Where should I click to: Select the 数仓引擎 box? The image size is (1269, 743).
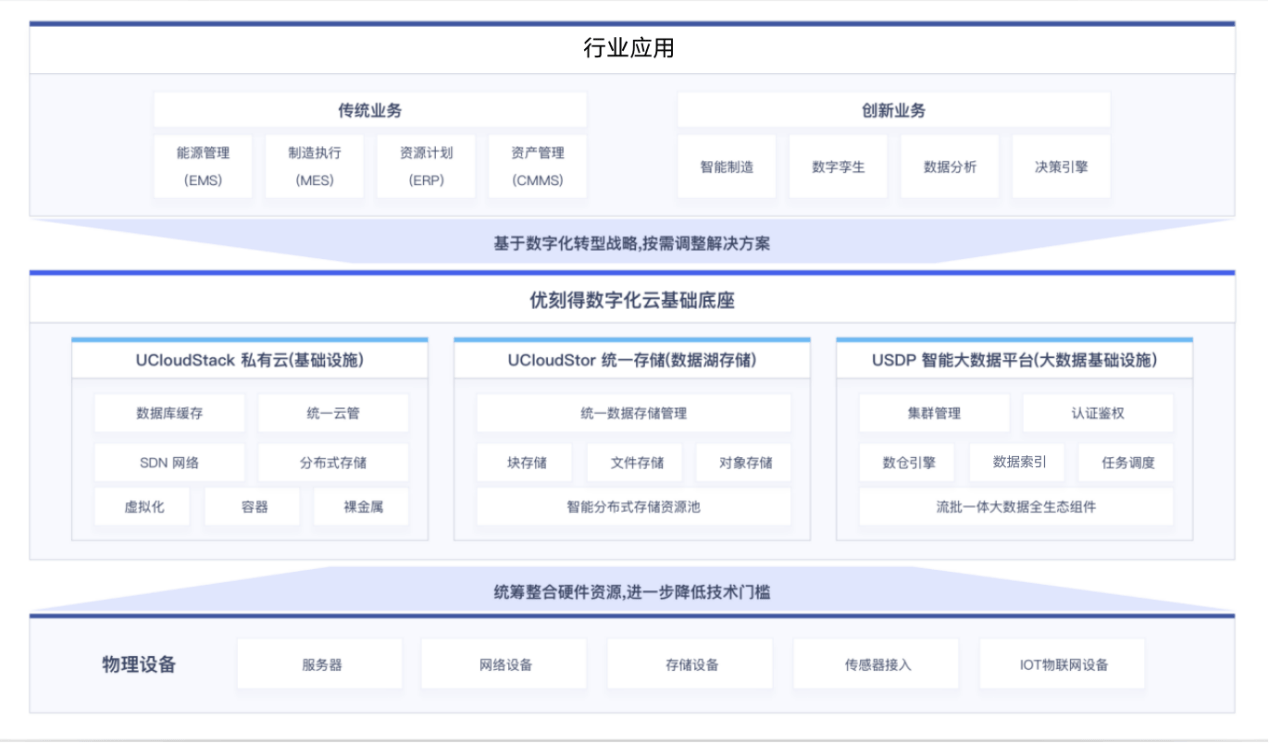point(907,462)
